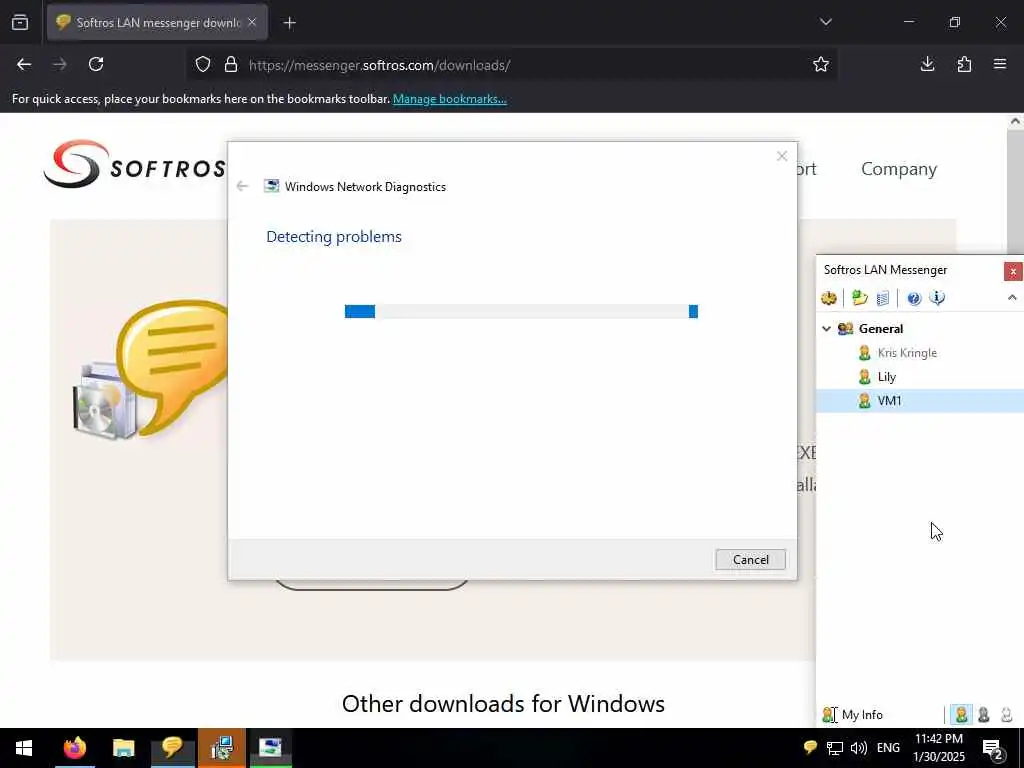The height and width of the screenshot is (768, 1024).
Task: Click the site security padlock icon
Action: point(231,65)
